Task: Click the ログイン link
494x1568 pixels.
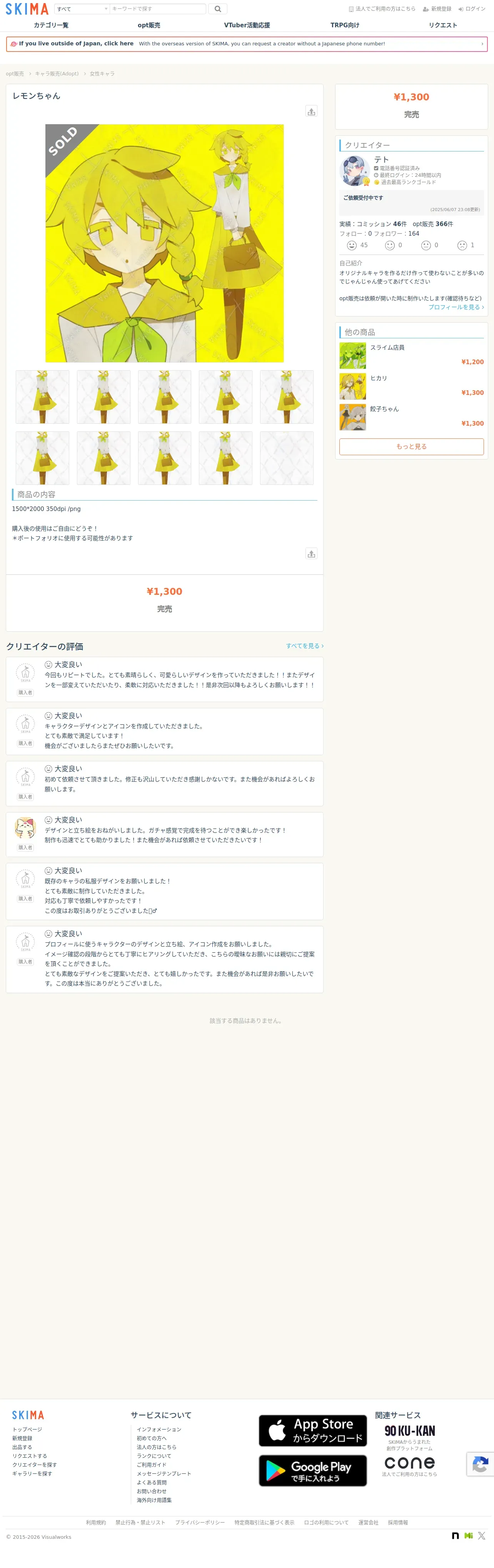Action: click(472, 9)
